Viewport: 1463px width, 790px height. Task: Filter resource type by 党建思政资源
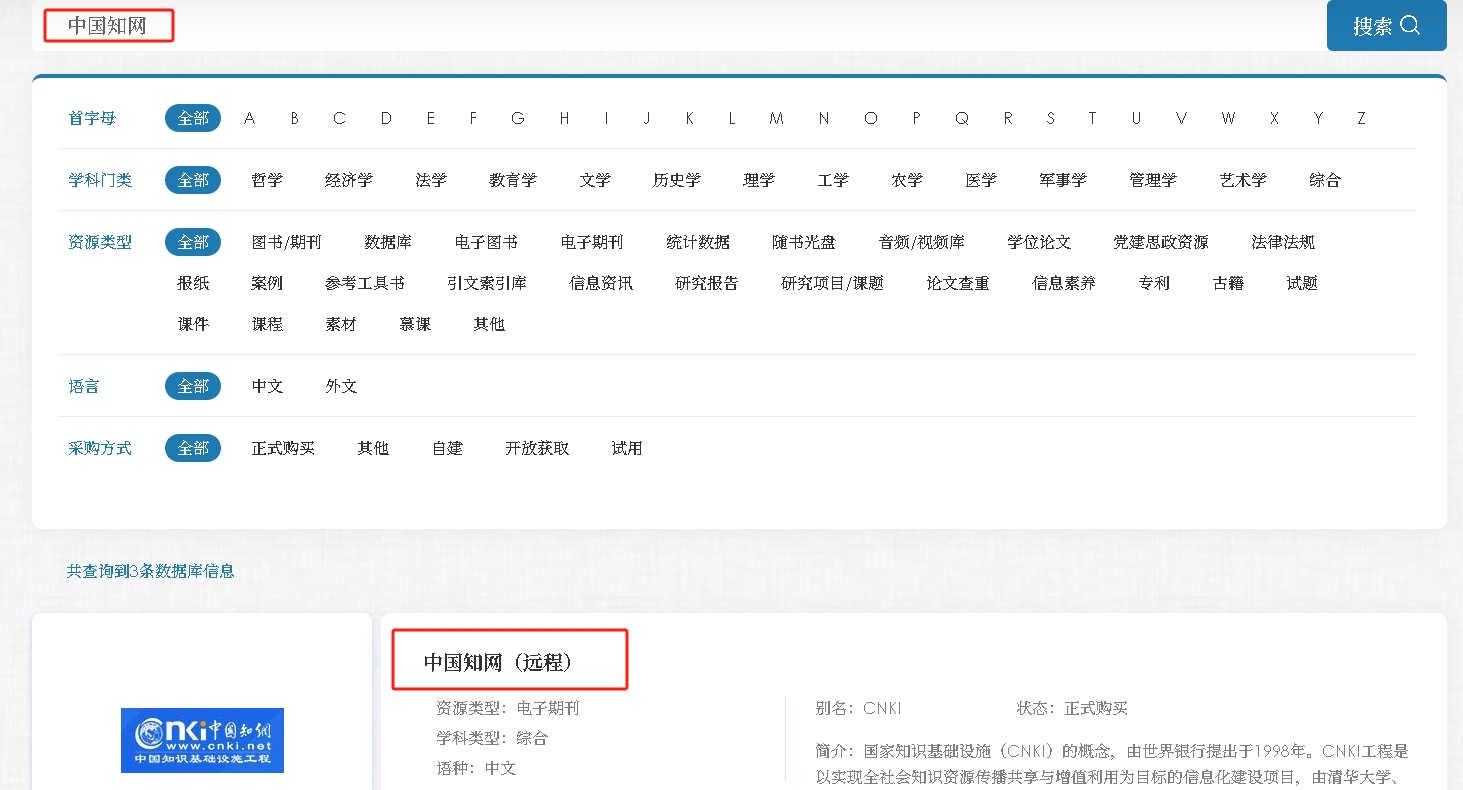point(1161,242)
